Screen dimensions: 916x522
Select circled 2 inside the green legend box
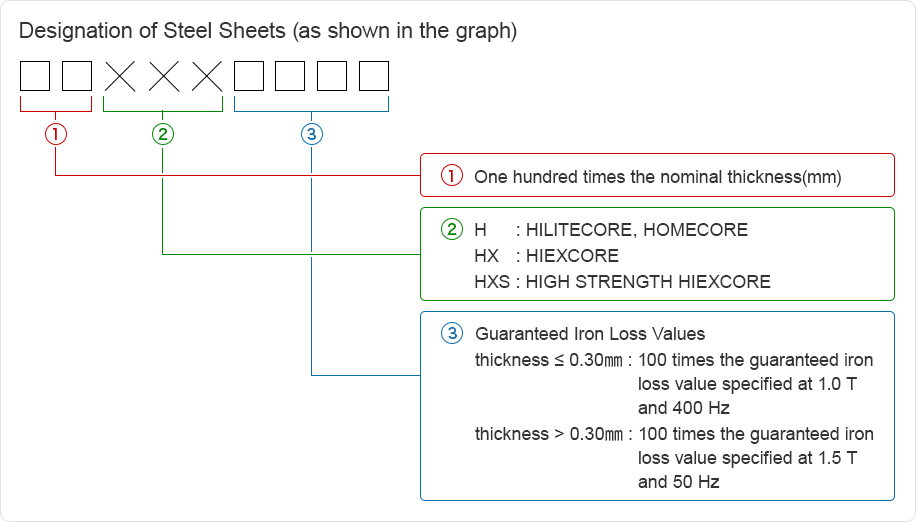click(x=452, y=229)
